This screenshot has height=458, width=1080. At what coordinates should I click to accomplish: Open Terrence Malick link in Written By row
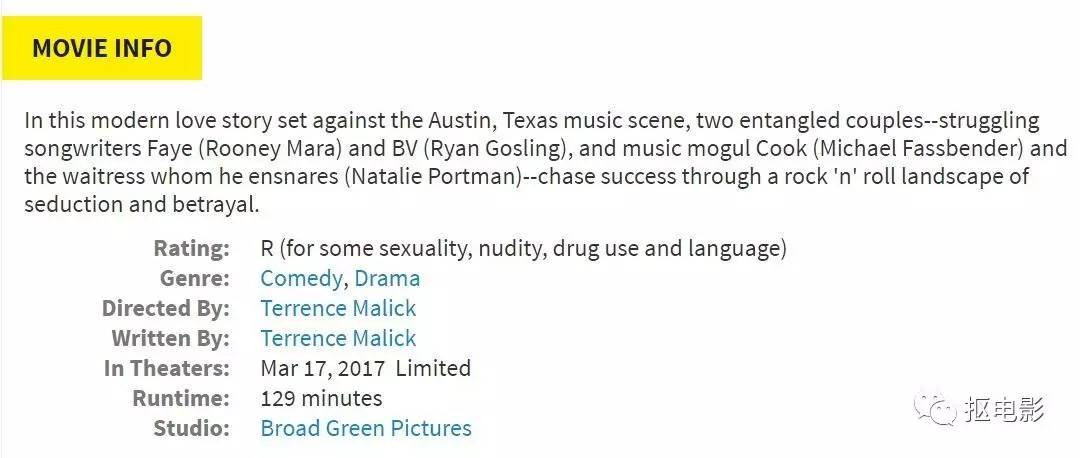338,338
